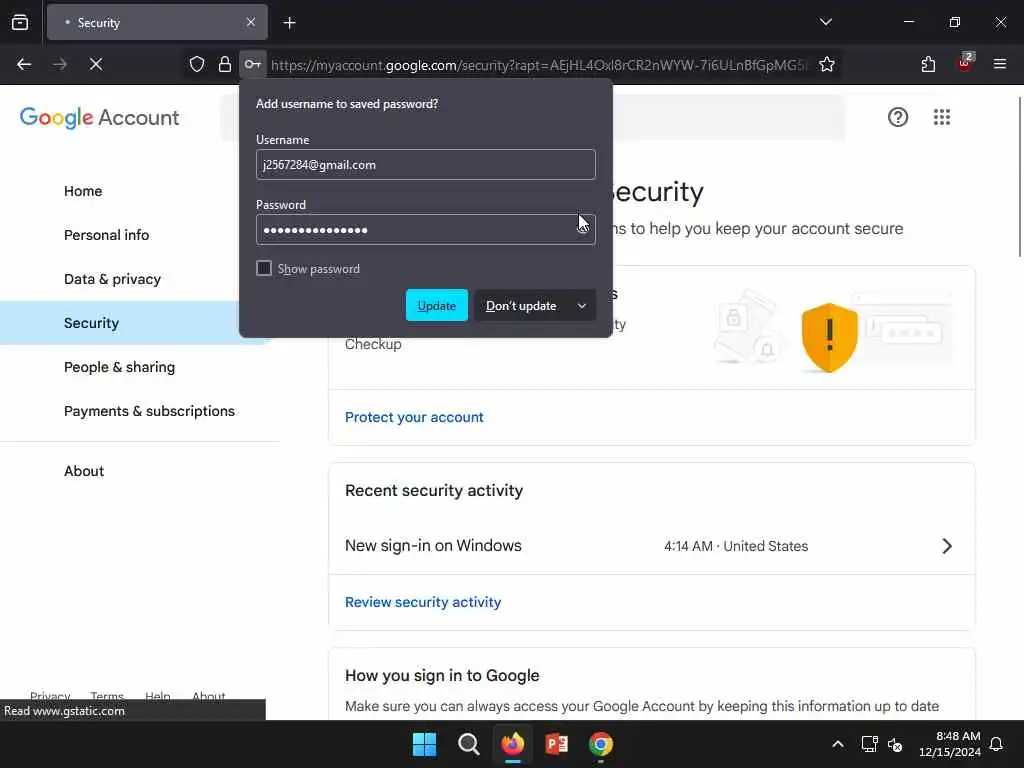
Task: Click the Username field in password popup
Action: pyautogui.click(x=426, y=165)
